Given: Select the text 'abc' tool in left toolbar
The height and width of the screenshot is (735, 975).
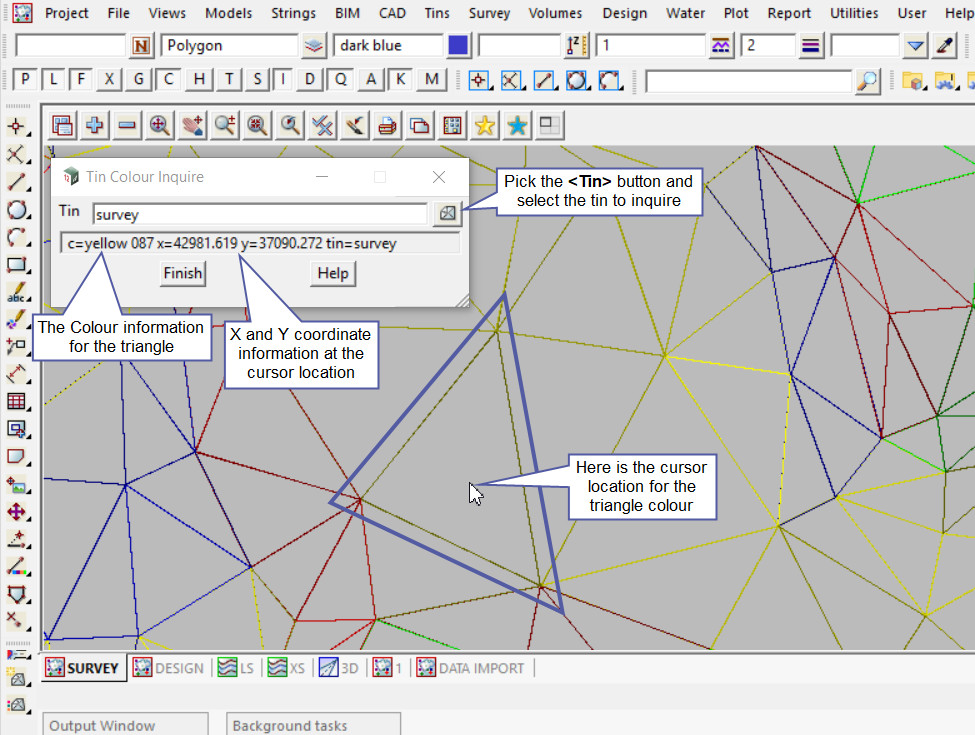Looking at the screenshot, I should (x=16, y=293).
